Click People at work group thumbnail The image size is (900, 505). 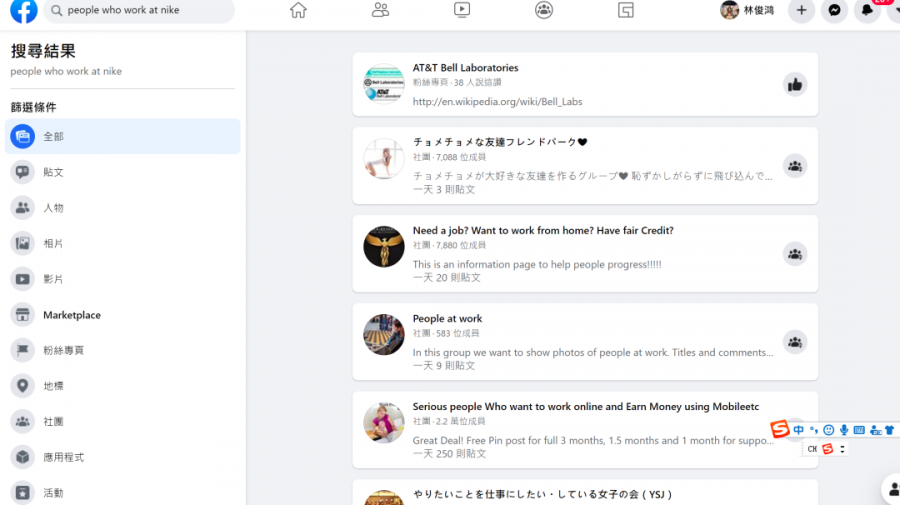[384, 335]
